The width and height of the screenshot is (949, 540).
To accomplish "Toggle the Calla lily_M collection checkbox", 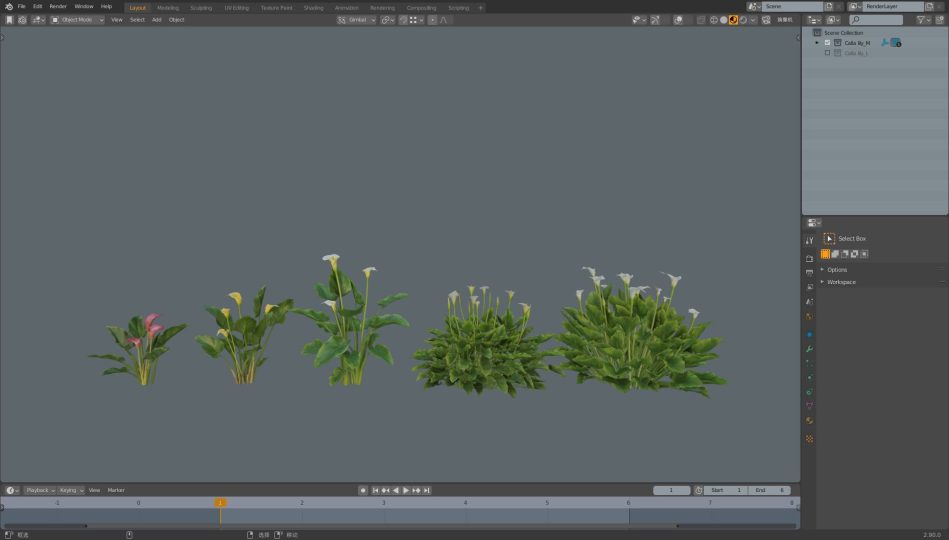I will click(x=827, y=43).
